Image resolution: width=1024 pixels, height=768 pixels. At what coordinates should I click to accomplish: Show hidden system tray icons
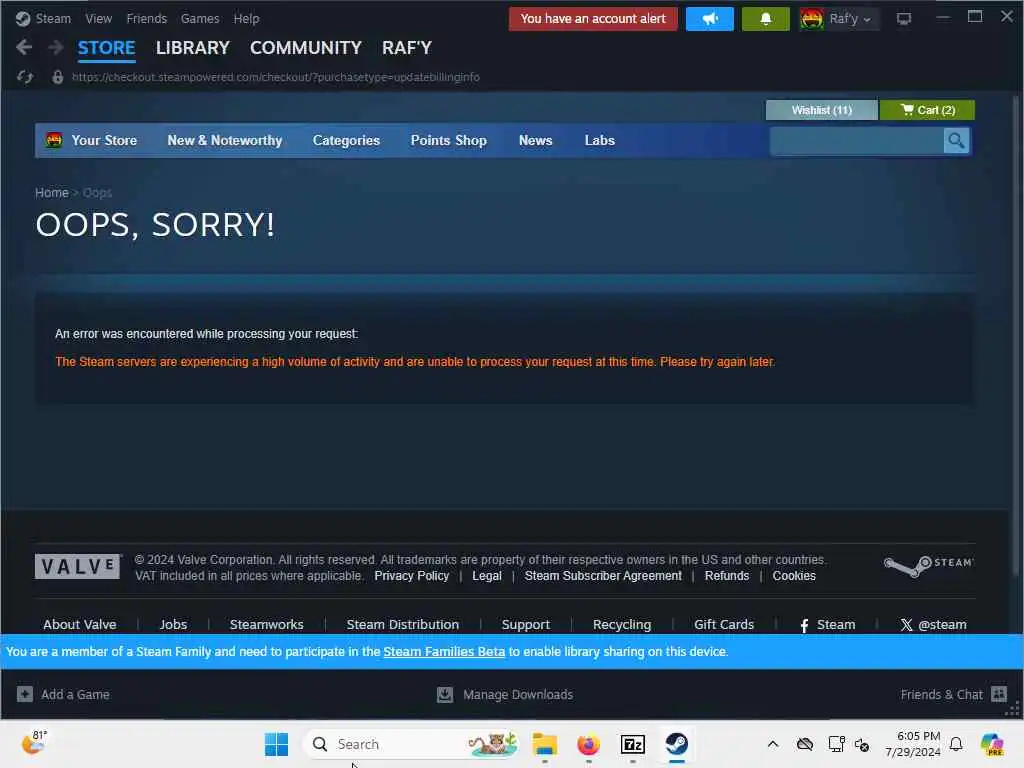point(773,744)
